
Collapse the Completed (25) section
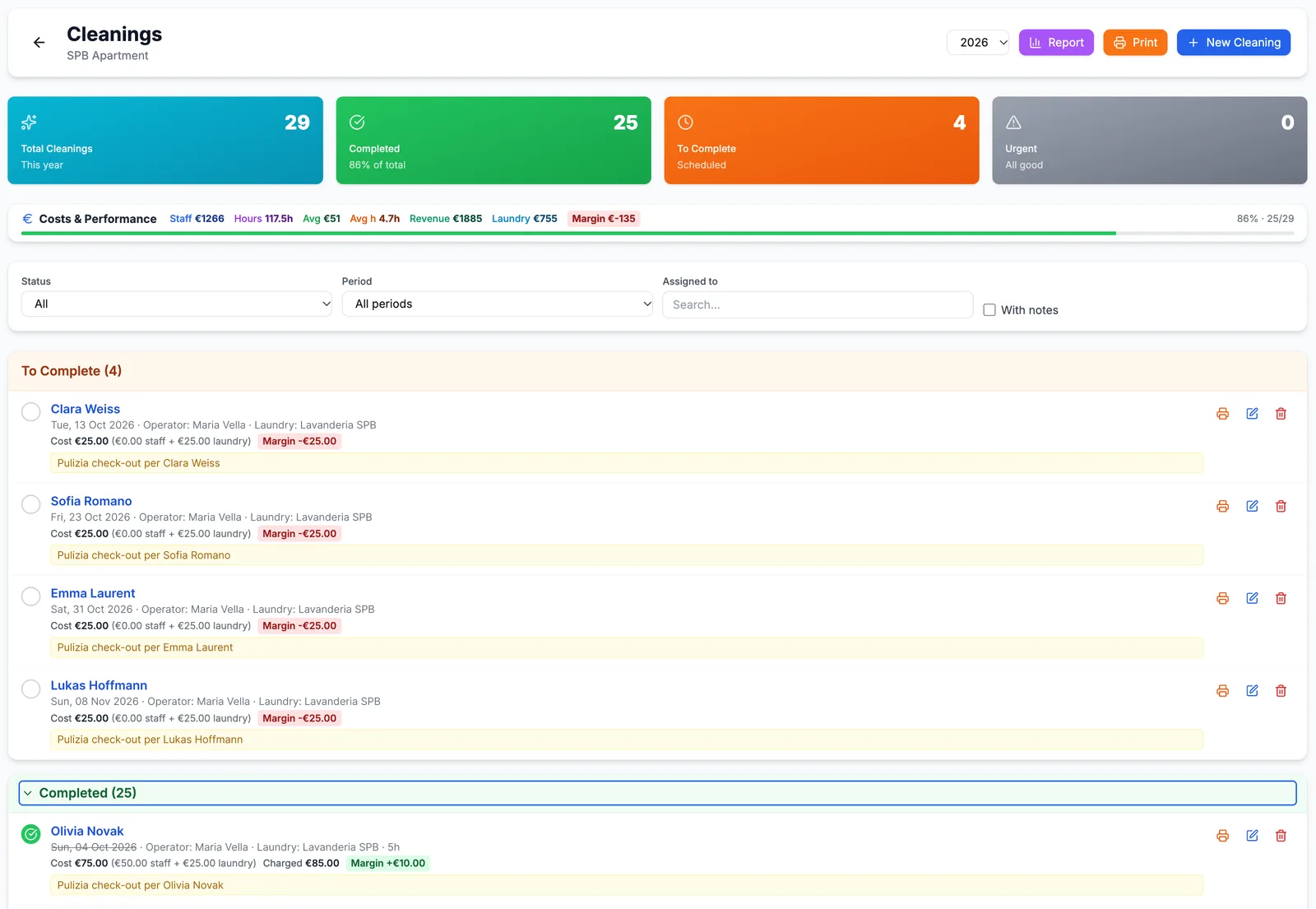pos(657,793)
